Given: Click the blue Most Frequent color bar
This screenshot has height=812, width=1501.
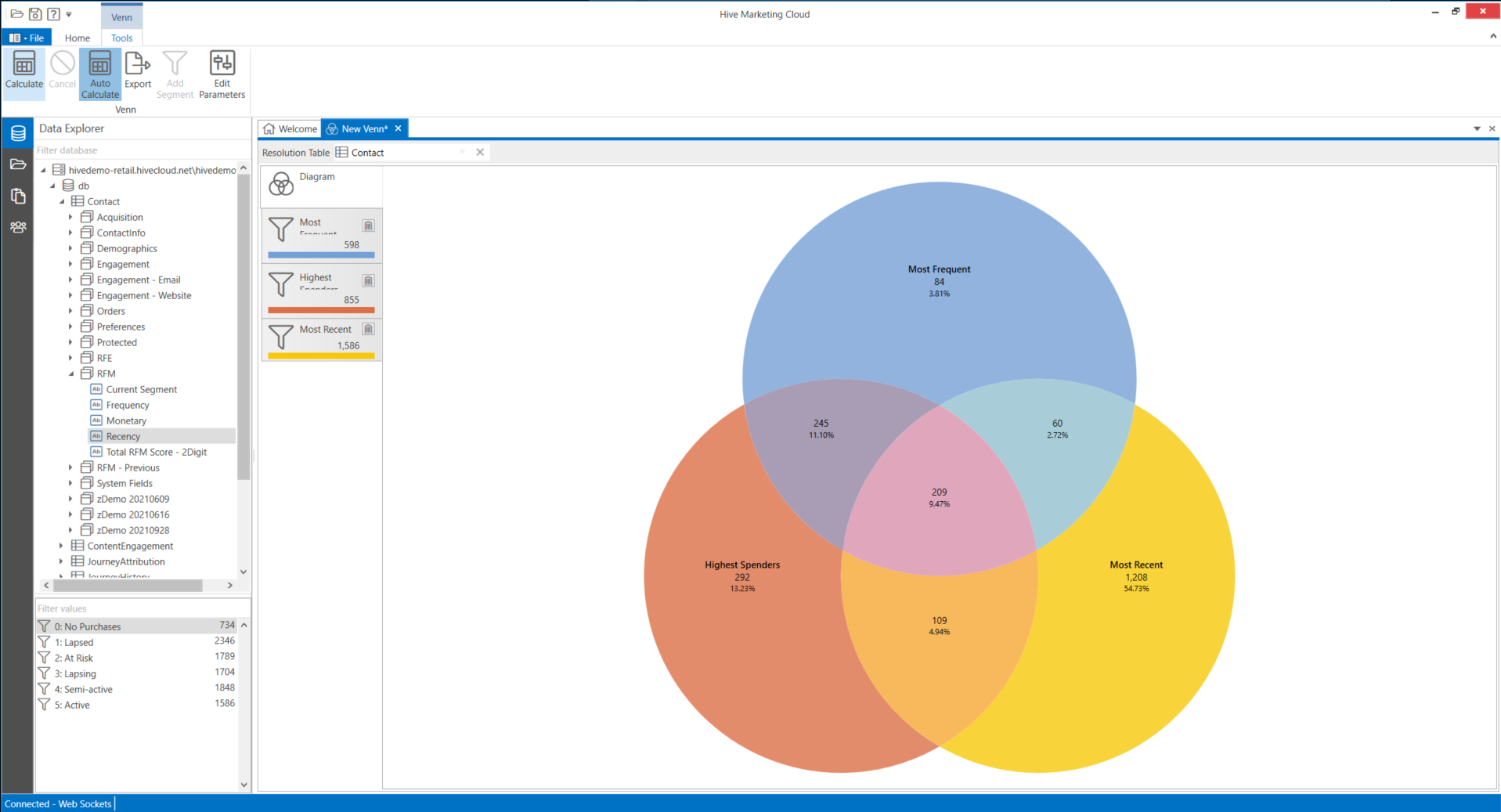Looking at the screenshot, I should pyautogui.click(x=321, y=254).
